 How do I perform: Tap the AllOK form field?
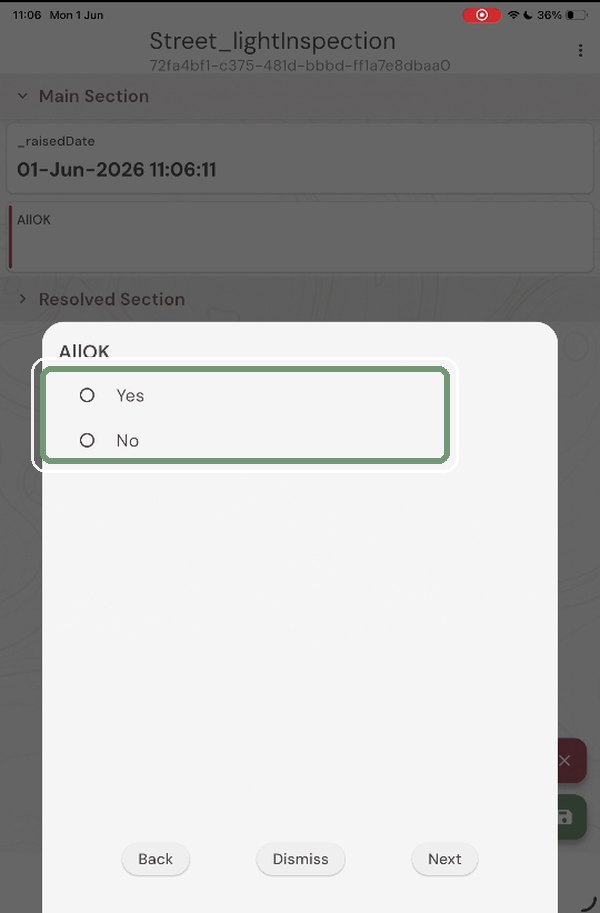300,237
